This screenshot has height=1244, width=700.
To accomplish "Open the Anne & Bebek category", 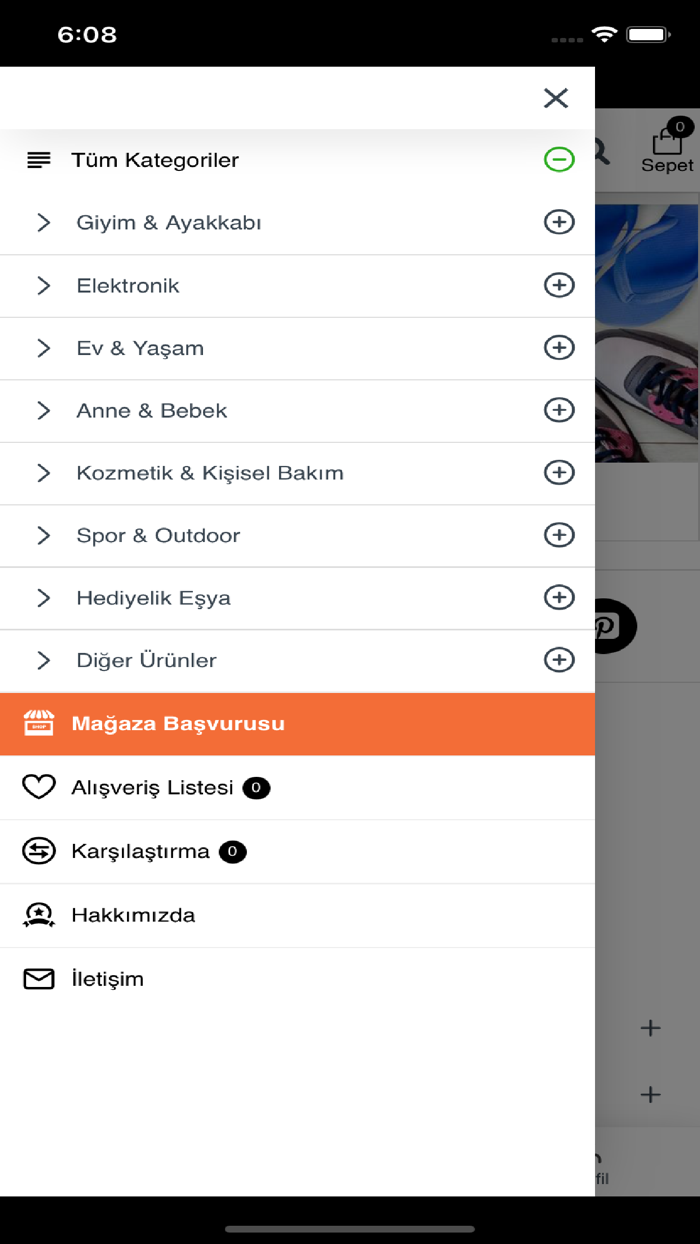I will coord(152,410).
